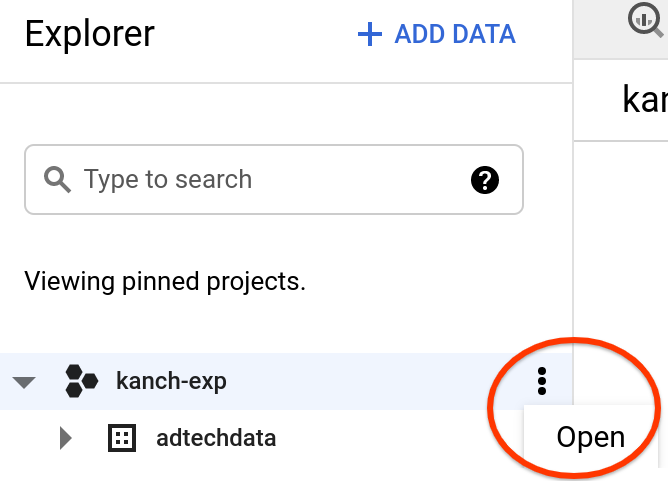The width and height of the screenshot is (671, 481).
Task: Select the kanch-exp project name
Action: pos(171,381)
